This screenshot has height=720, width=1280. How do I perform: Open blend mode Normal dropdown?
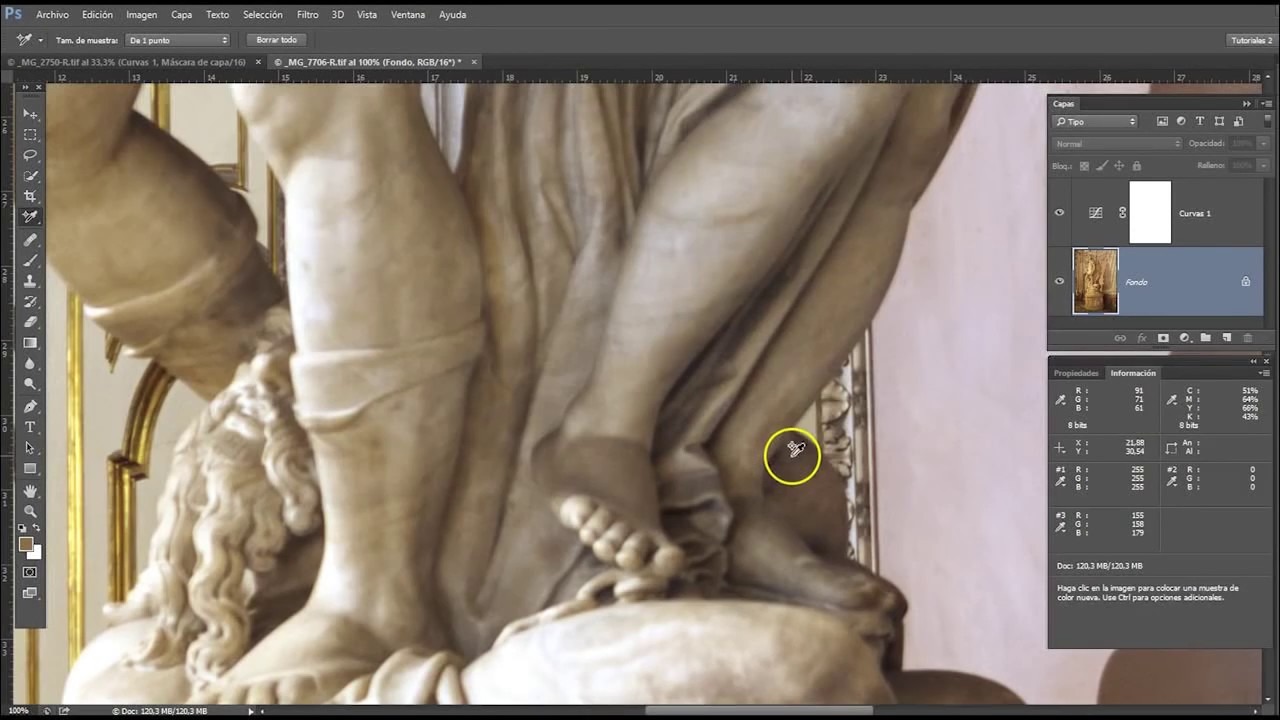point(1117,144)
